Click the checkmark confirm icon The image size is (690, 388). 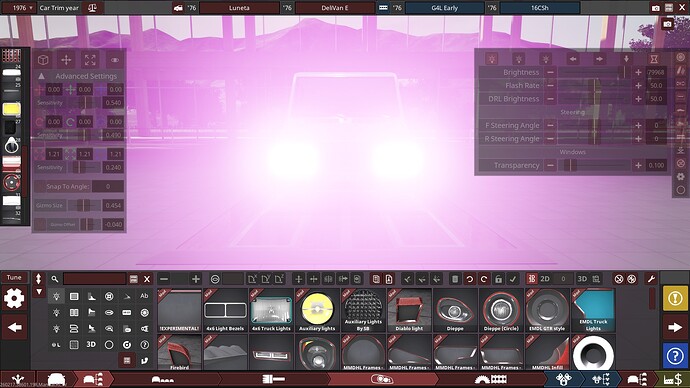coord(513,279)
